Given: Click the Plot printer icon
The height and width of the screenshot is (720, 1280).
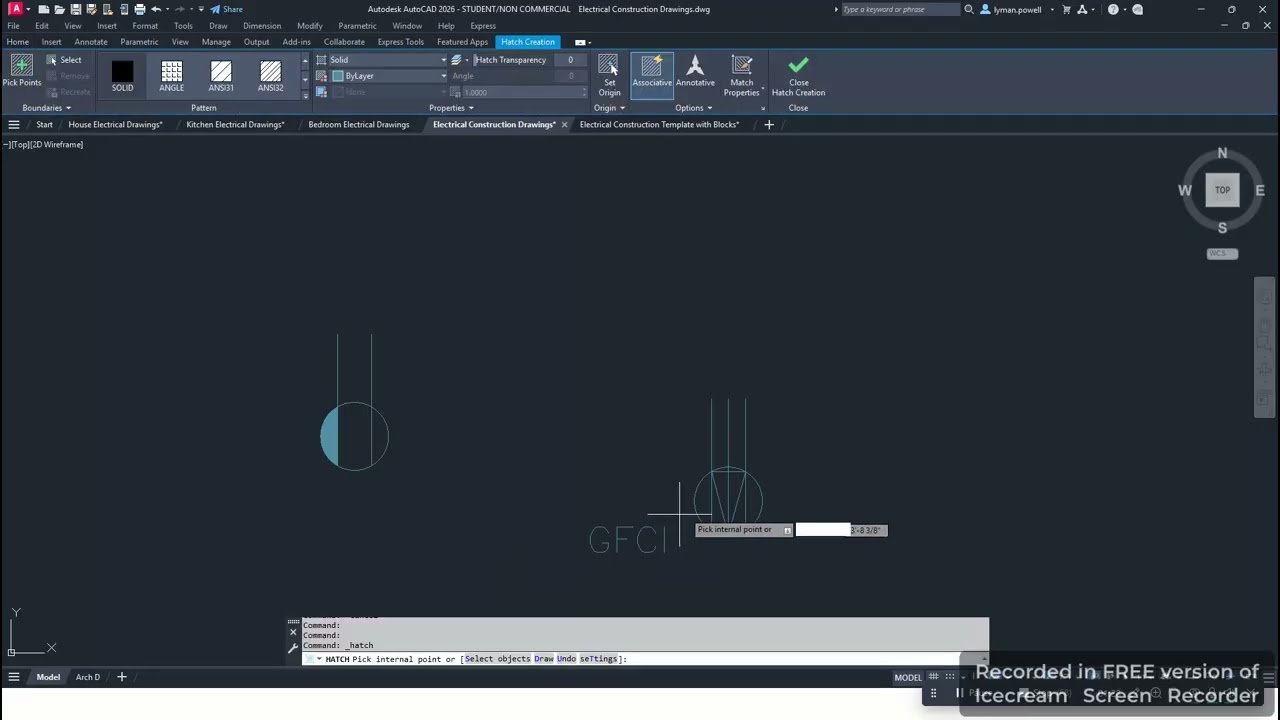Looking at the screenshot, I should [139, 9].
